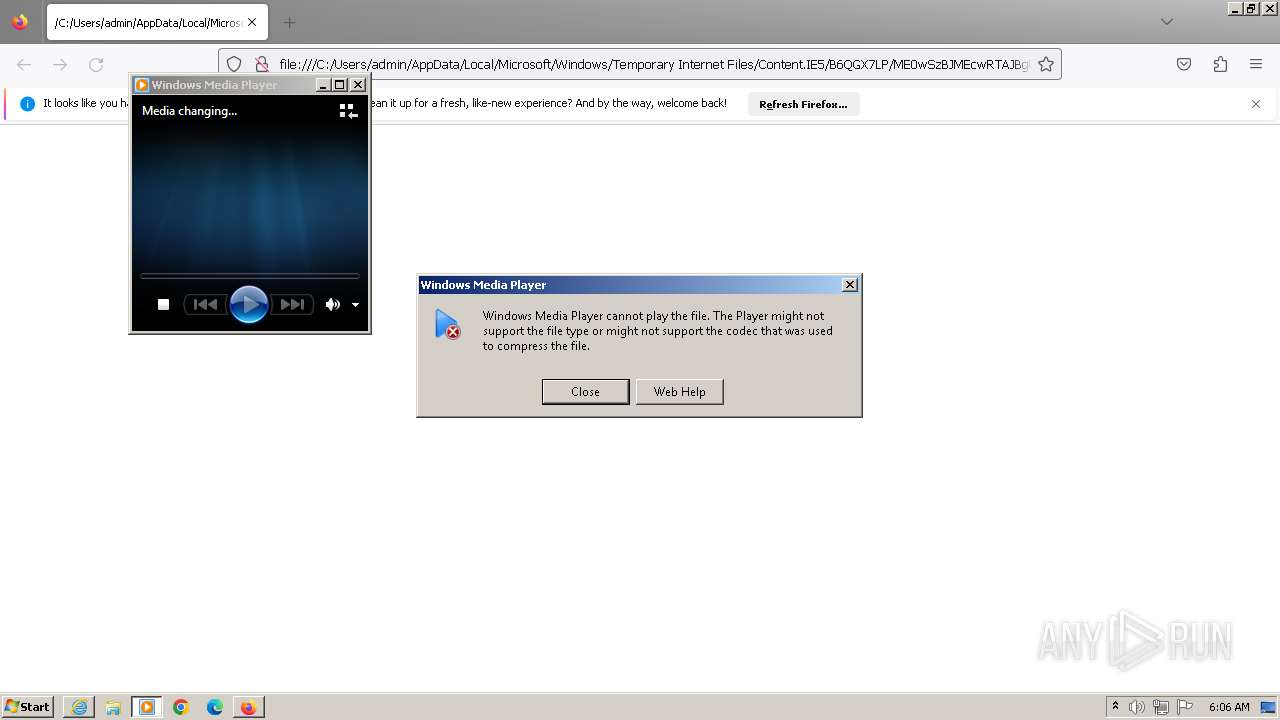Open the network tray icon

click(x=1161, y=707)
